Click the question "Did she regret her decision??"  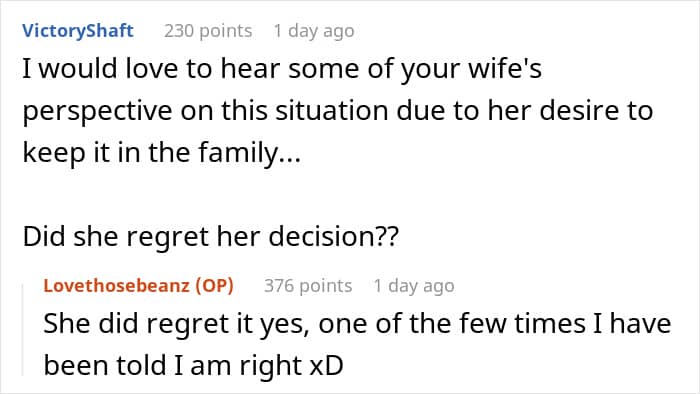210,236
